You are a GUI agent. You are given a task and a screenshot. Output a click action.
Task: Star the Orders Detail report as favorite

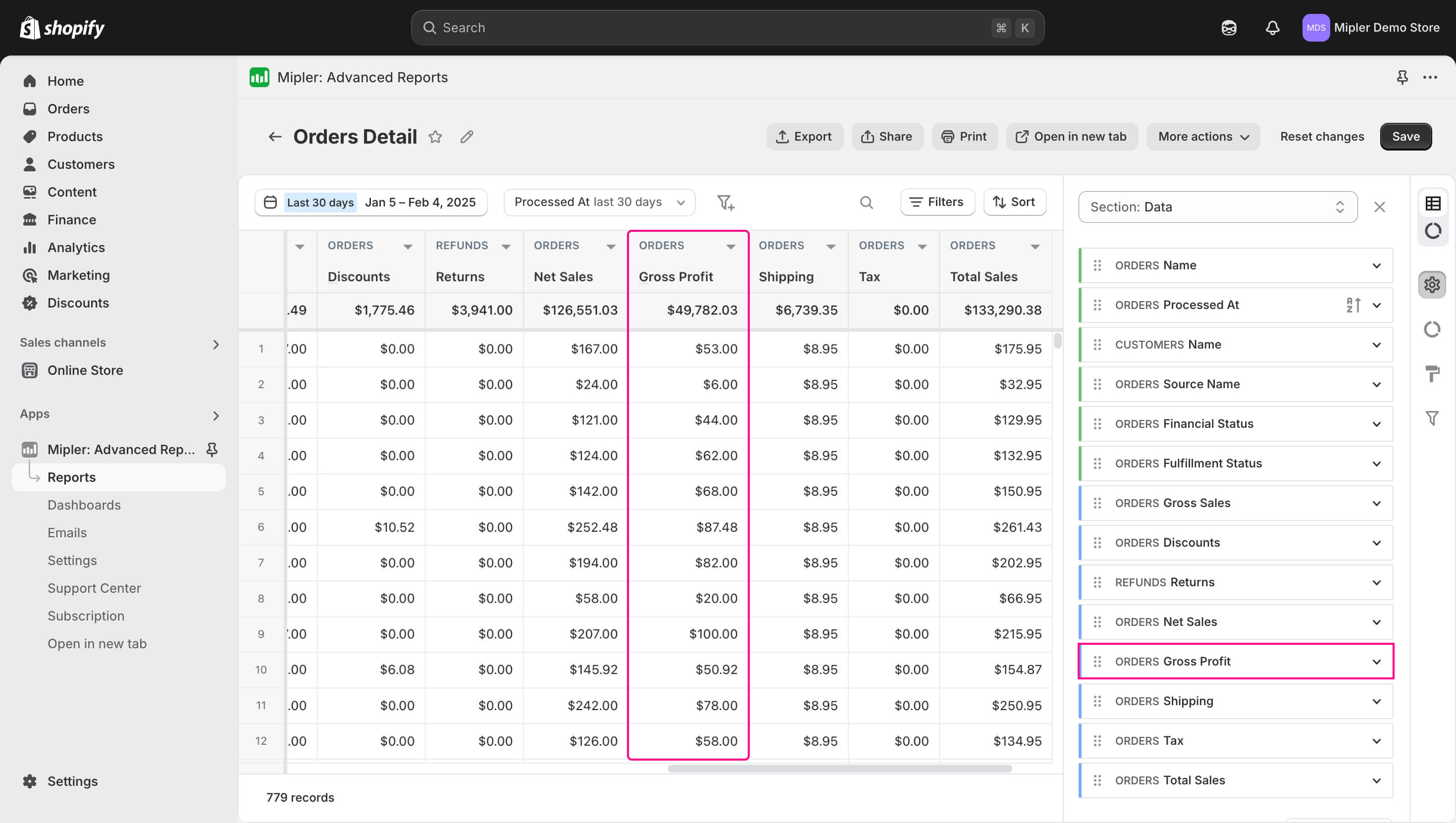[x=435, y=137]
